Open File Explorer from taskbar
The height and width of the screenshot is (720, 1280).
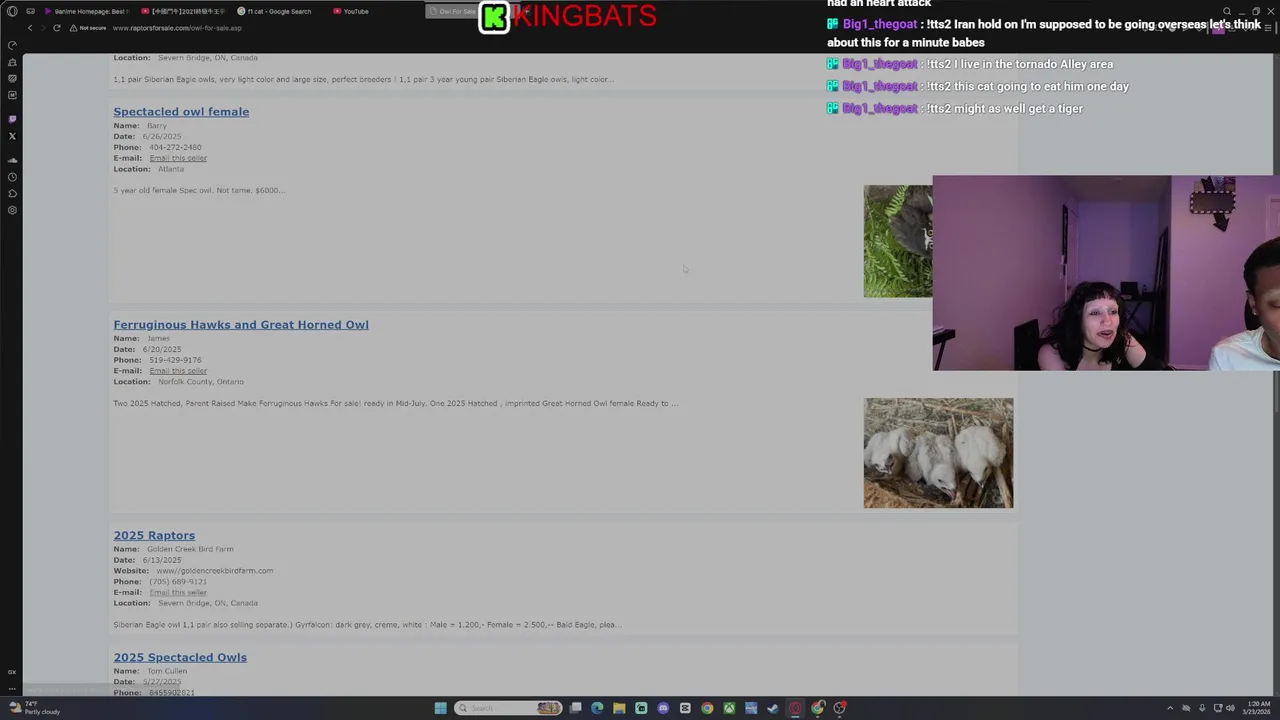tap(619, 708)
